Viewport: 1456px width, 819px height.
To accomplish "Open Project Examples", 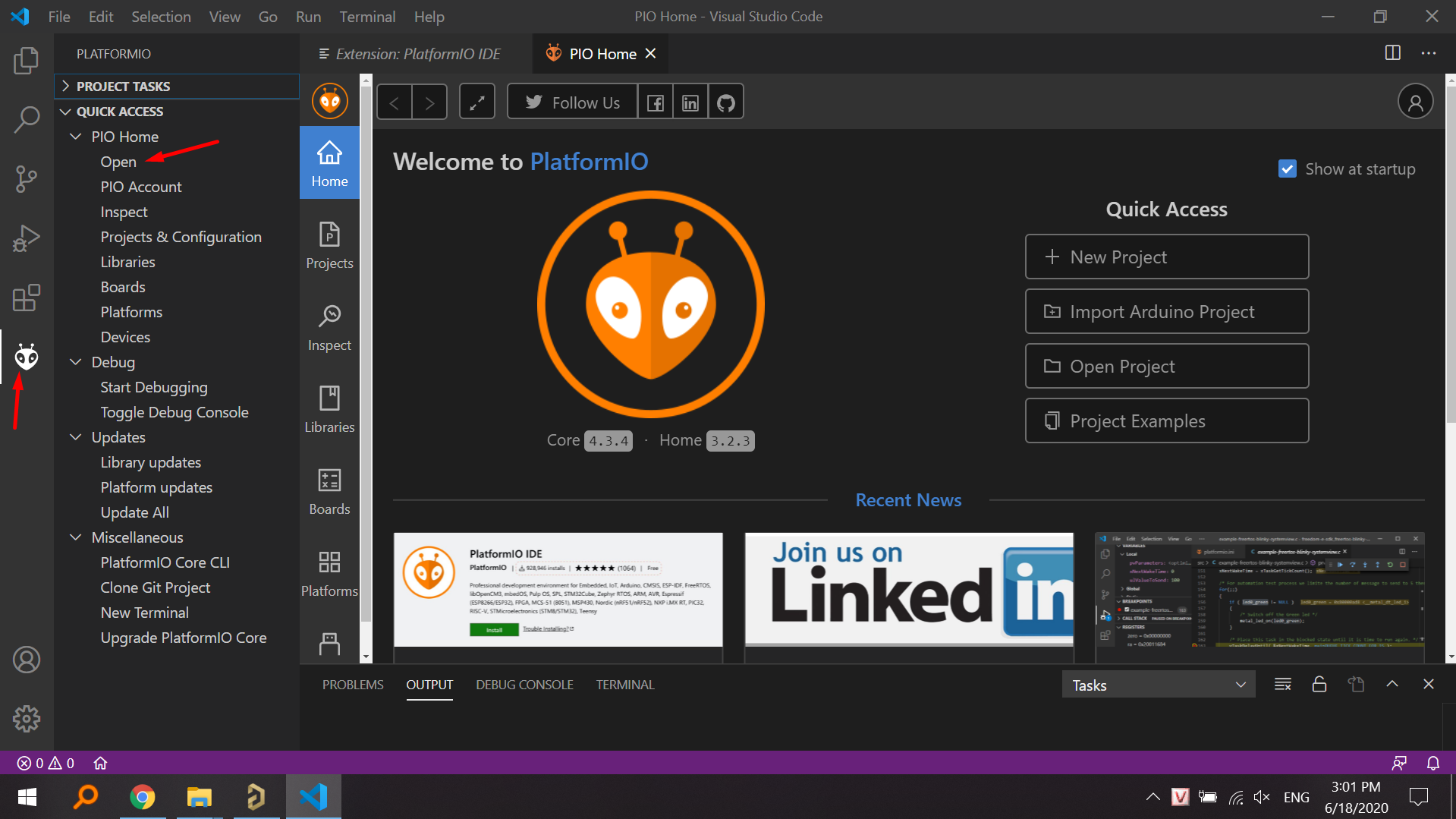I will pos(1166,421).
